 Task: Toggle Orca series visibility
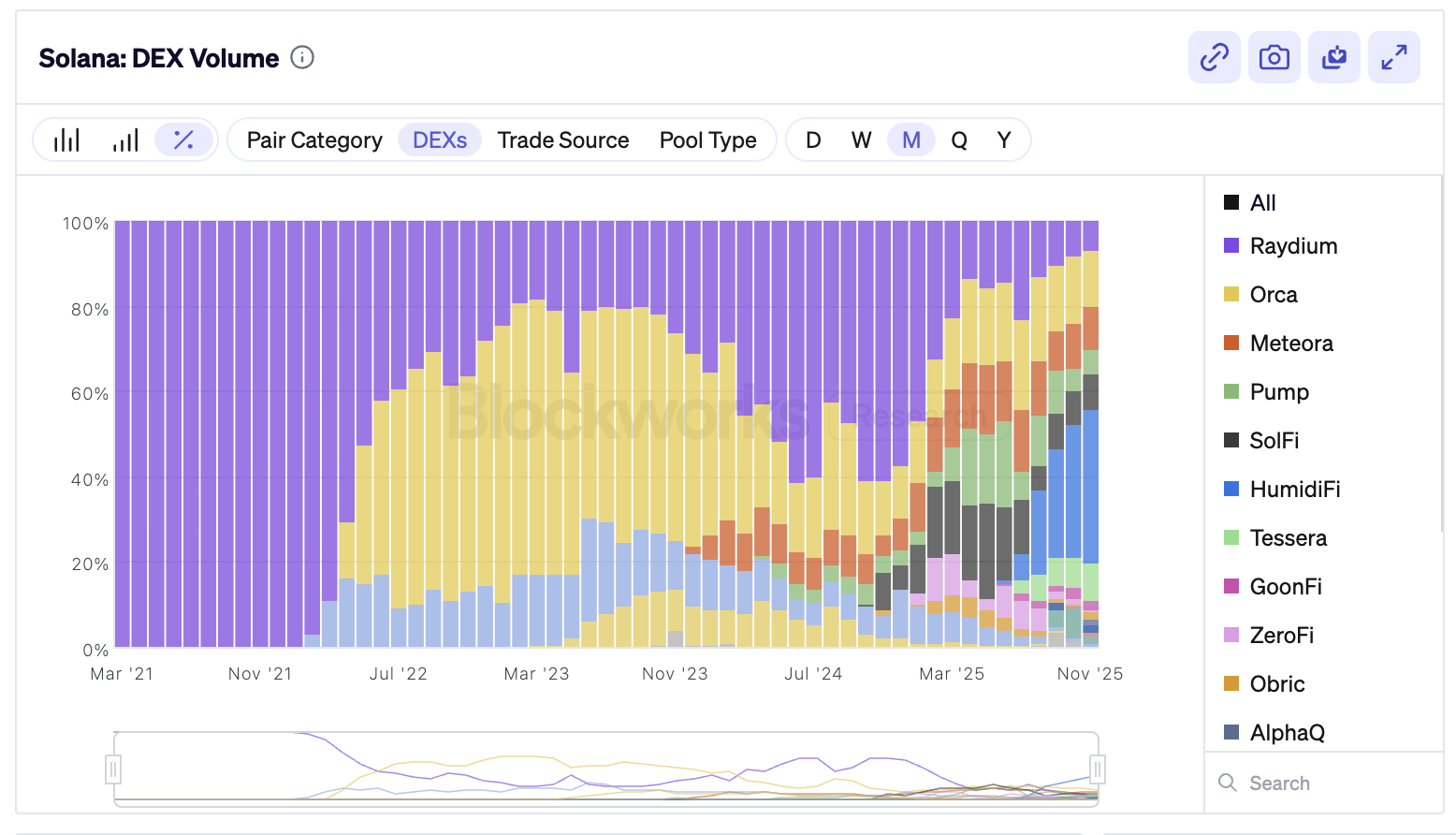point(1273,295)
